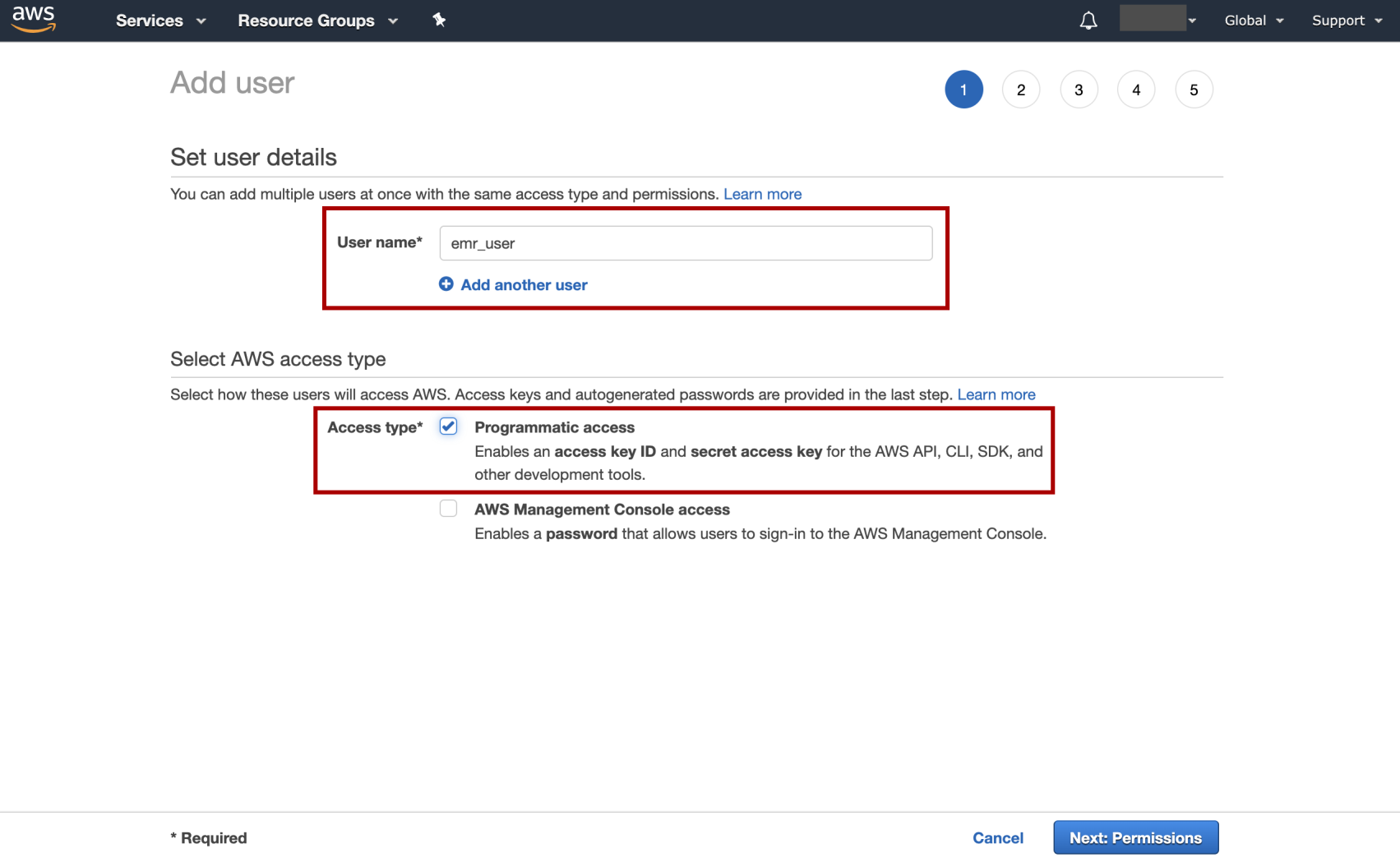The width and height of the screenshot is (1400, 862).
Task: Open Learn more link about access types
Action: tap(996, 394)
